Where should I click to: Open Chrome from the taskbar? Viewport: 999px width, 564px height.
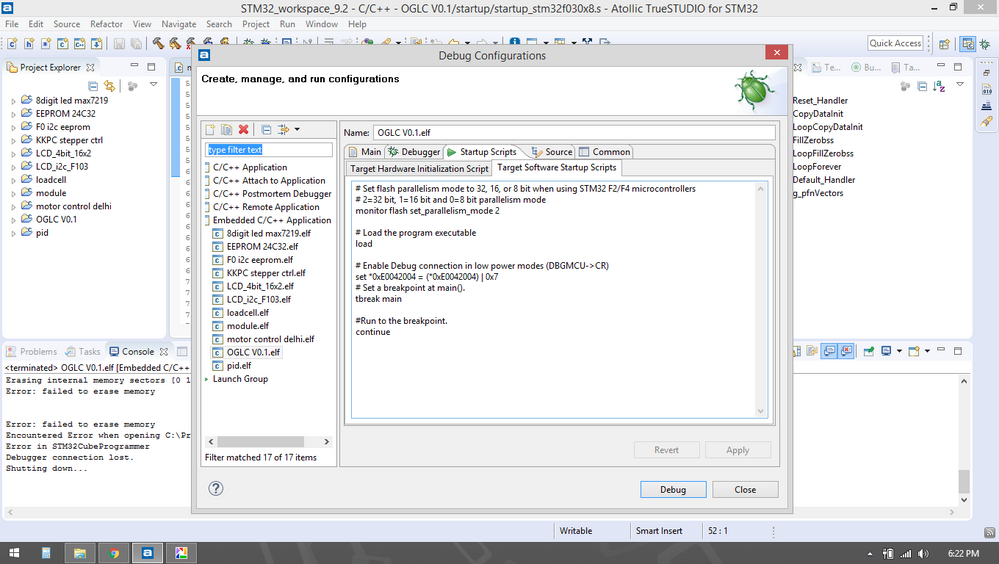coord(113,553)
